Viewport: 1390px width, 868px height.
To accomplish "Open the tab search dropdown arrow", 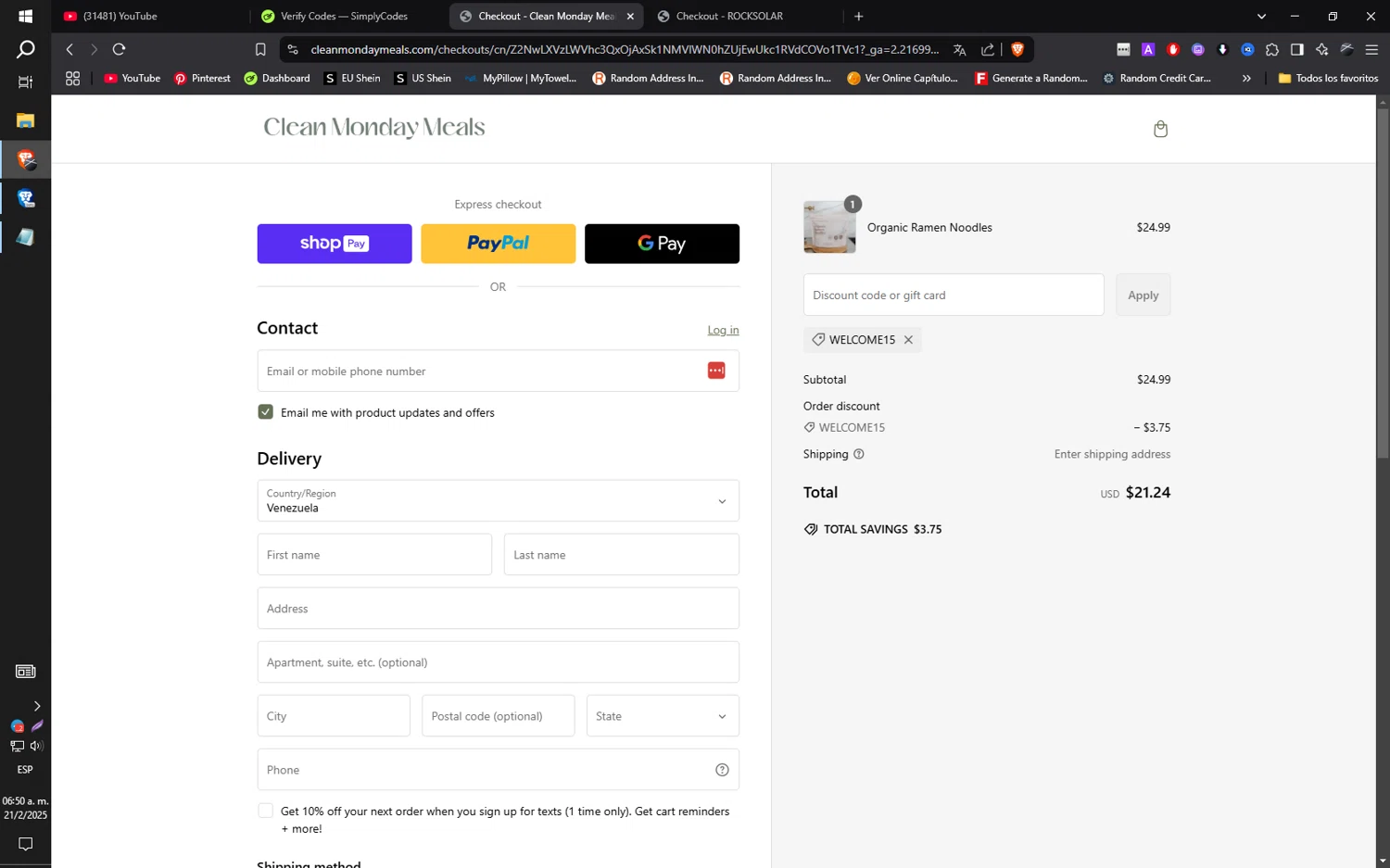I will click(x=1261, y=17).
